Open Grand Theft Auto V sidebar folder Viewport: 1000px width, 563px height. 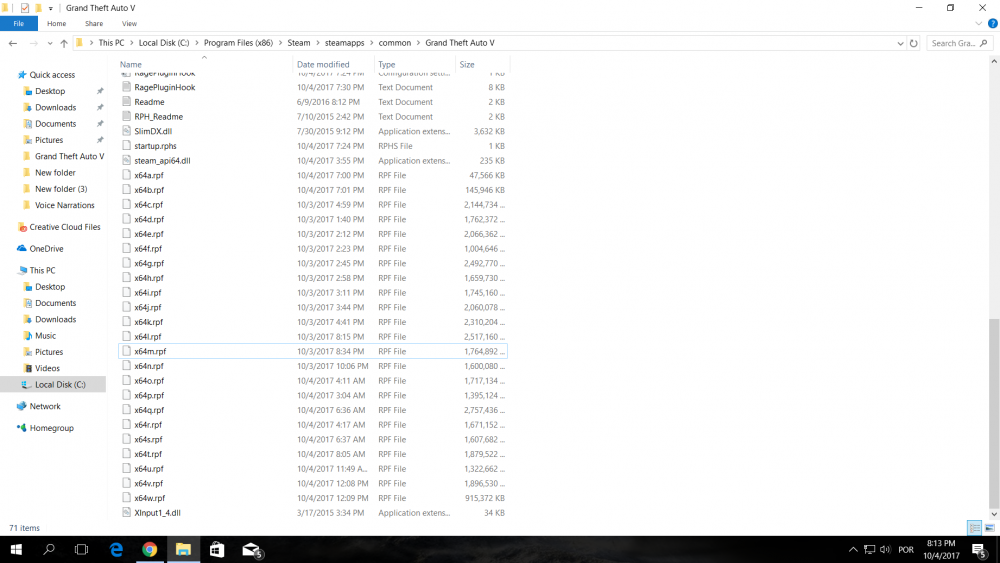pyautogui.click(x=70, y=156)
